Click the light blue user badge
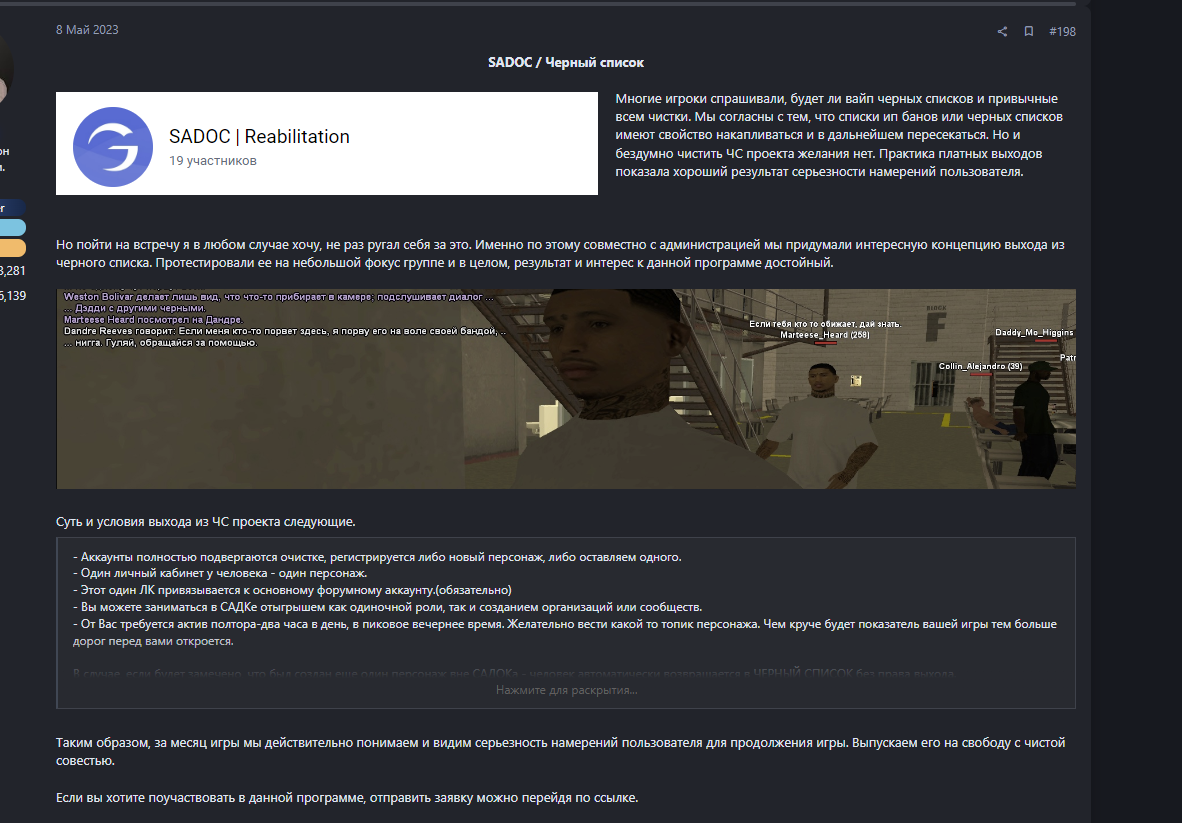Screen dimensions: 1182x823 coord(12,228)
